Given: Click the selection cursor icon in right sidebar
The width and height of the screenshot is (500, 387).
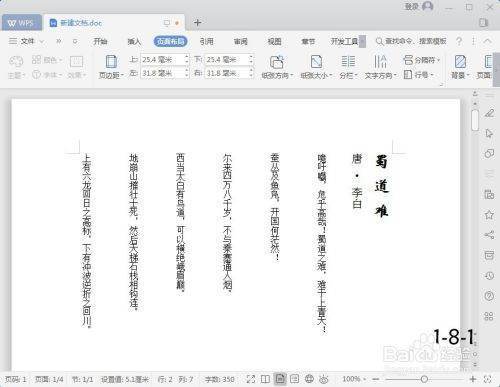Looking at the screenshot, I should [489, 133].
